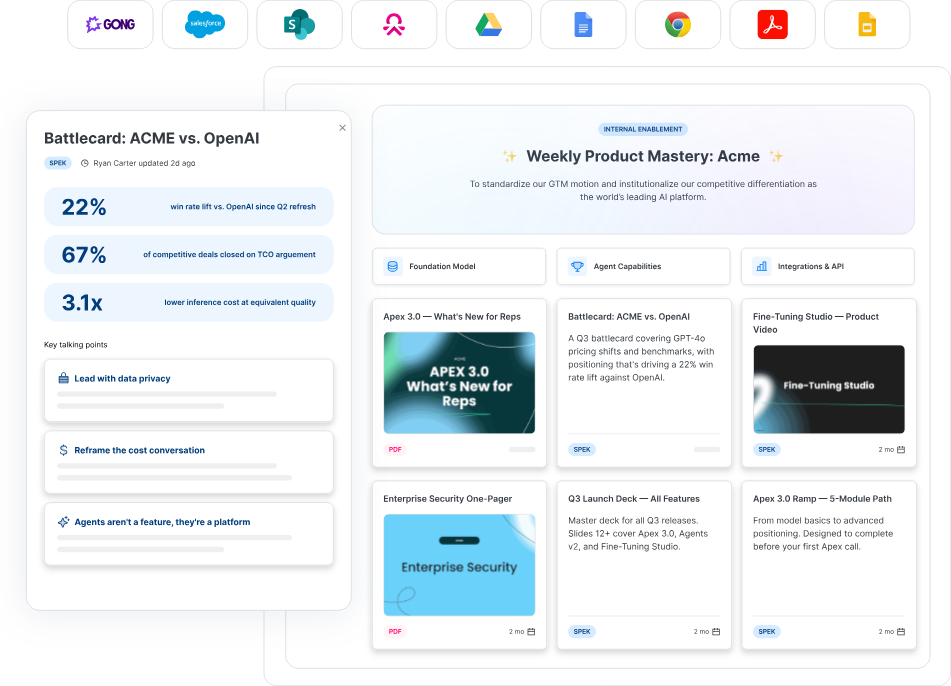Switch to the Agent Capabilities tab
Screen dimensions: 951x686
pyautogui.click(x=644, y=266)
